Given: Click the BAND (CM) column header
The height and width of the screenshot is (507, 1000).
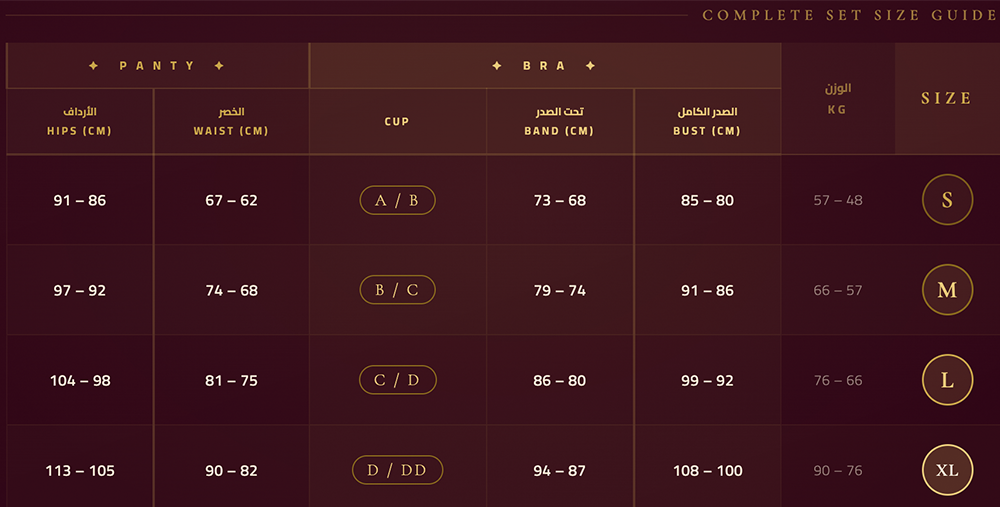Looking at the screenshot, I should pos(559,121).
